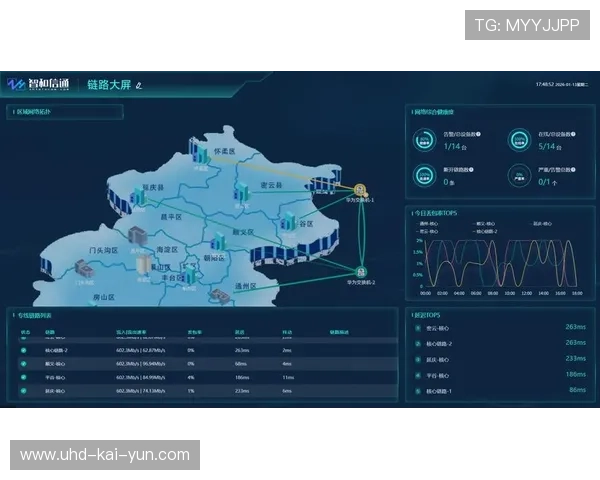Click the 233ms value in delay TOP5
This screenshot has width=600, height=480.
tap(576, 358)
